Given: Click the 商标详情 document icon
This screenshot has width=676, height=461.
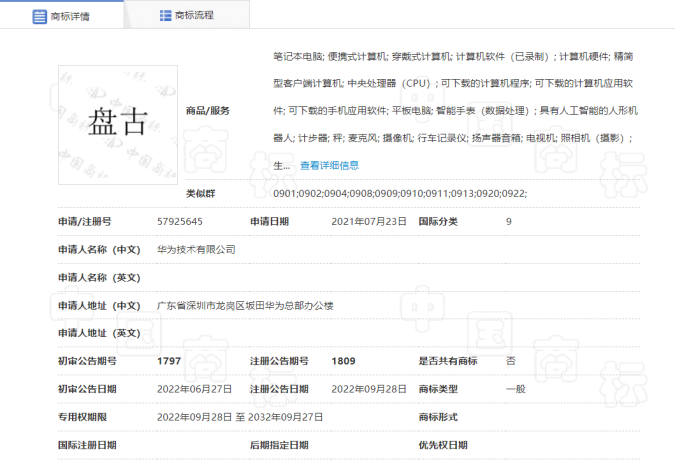Looking at the screenshot, I should pyautogui.click(x=40, y=17).
